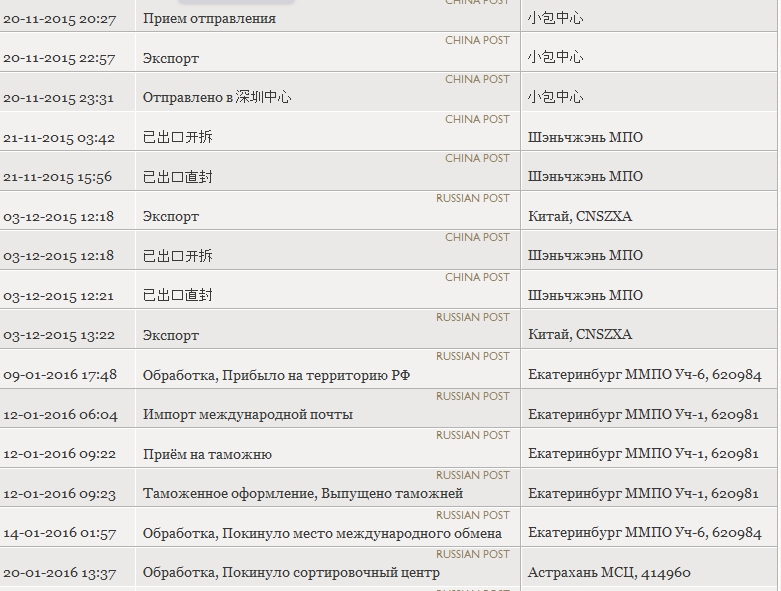The width and height of the screenshot is (781, 591).
Task: Click the timestamp 21-11-2015 15:56
Action: pyautogui.click(x=57, y=177)
